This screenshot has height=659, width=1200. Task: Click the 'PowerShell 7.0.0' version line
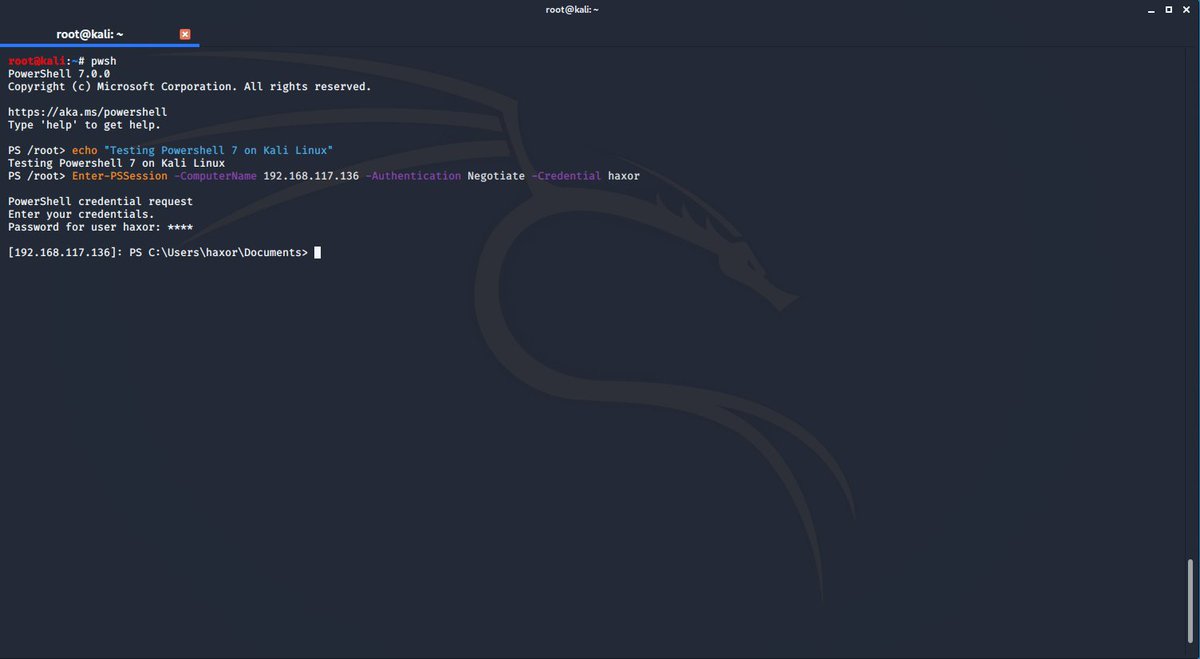(x=59, y=74)
